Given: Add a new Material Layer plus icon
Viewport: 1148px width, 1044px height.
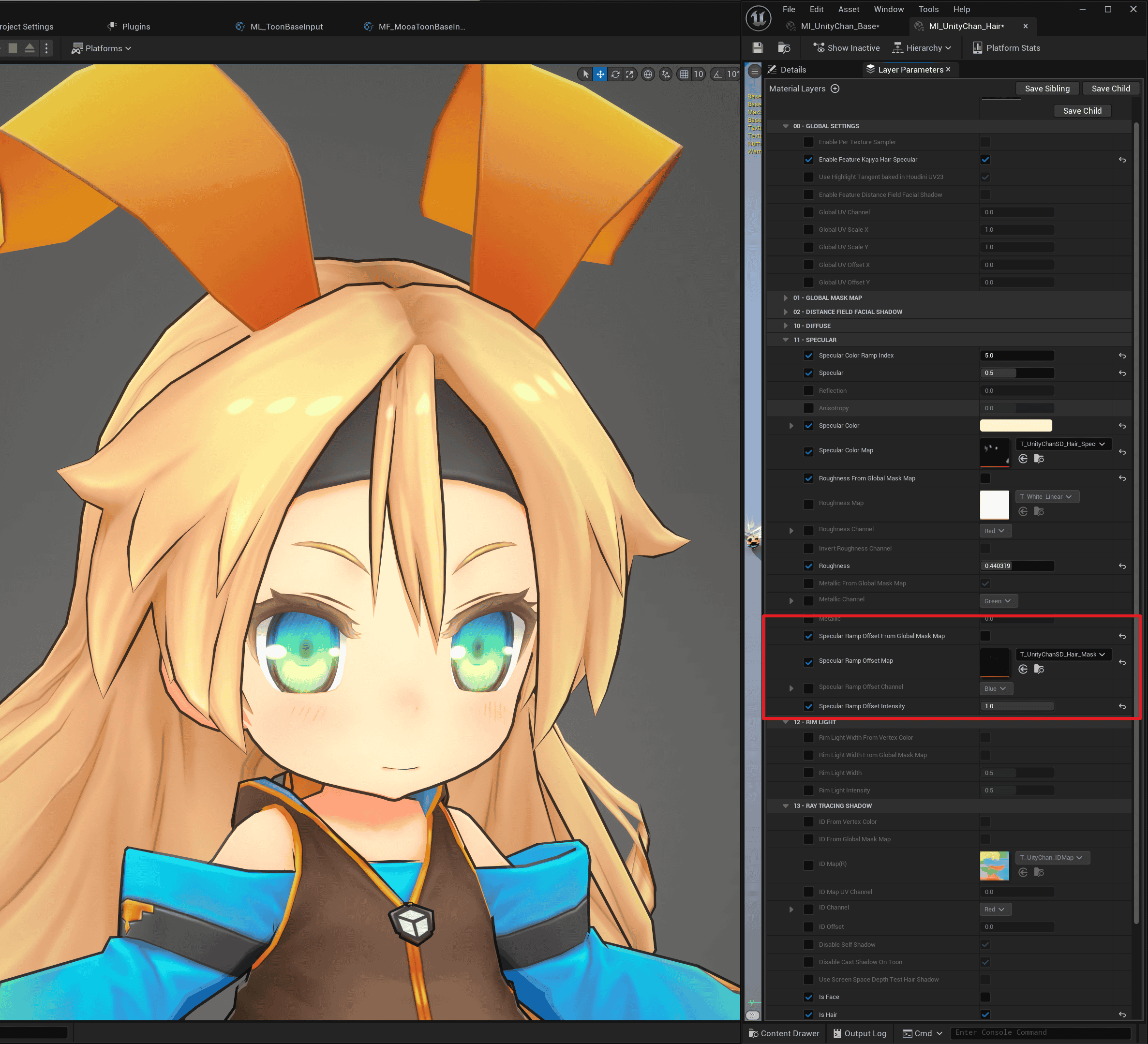Looking at the screenshot, I should point(835,88).
